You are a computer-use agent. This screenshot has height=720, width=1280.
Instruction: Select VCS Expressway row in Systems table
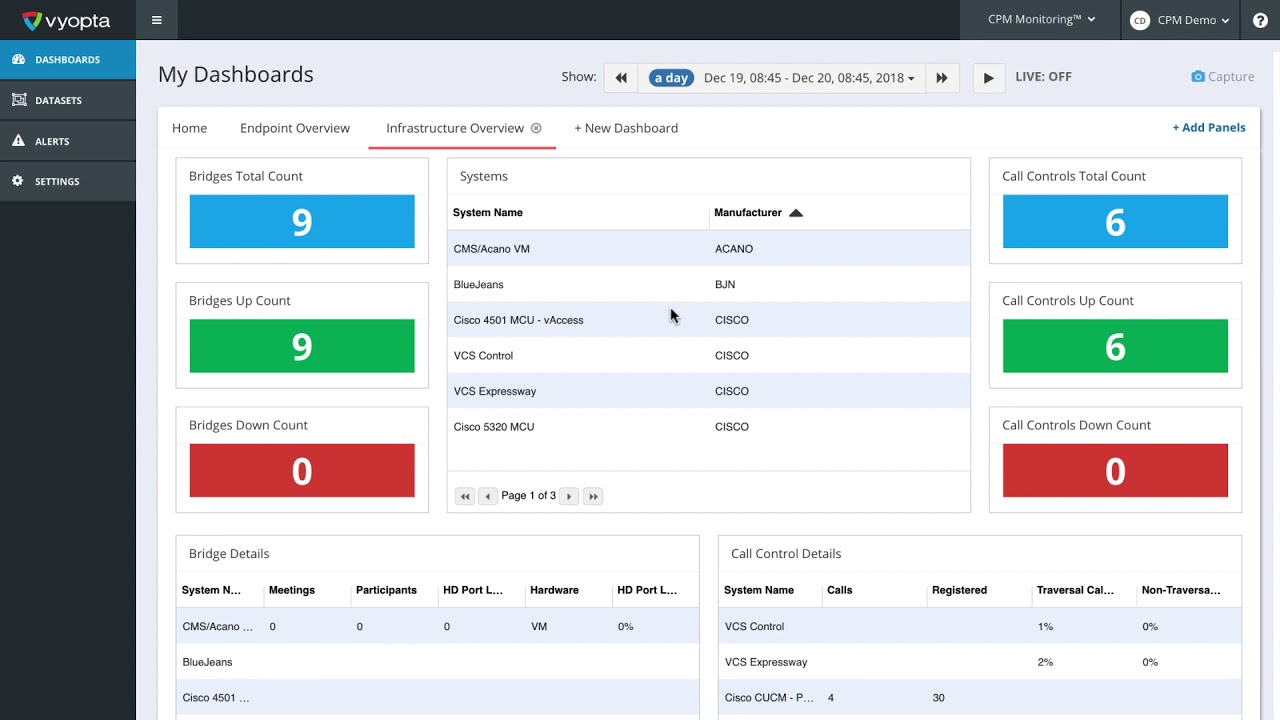(x=709, y=391)
